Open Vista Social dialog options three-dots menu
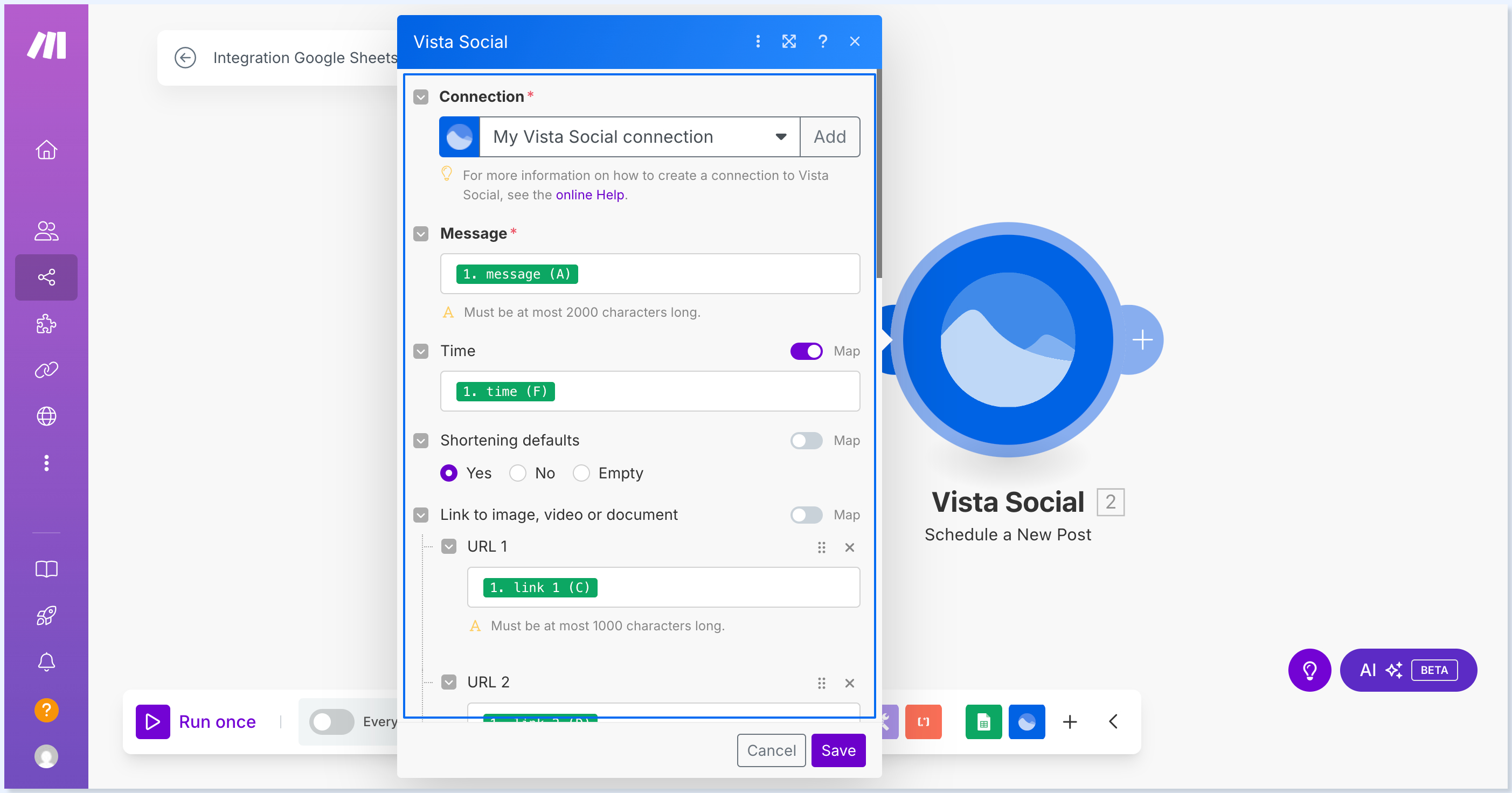This screenshot has height=793, width=1512. (758, 41)
